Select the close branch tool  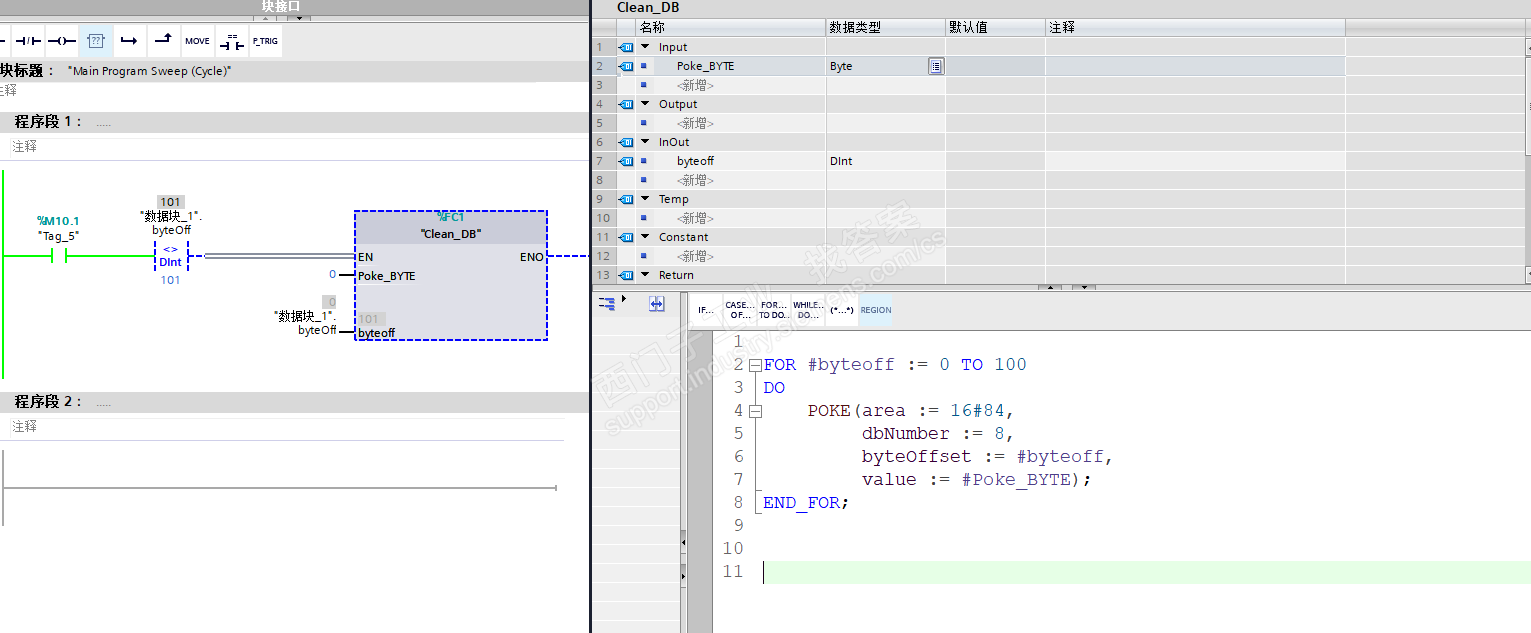163,41
